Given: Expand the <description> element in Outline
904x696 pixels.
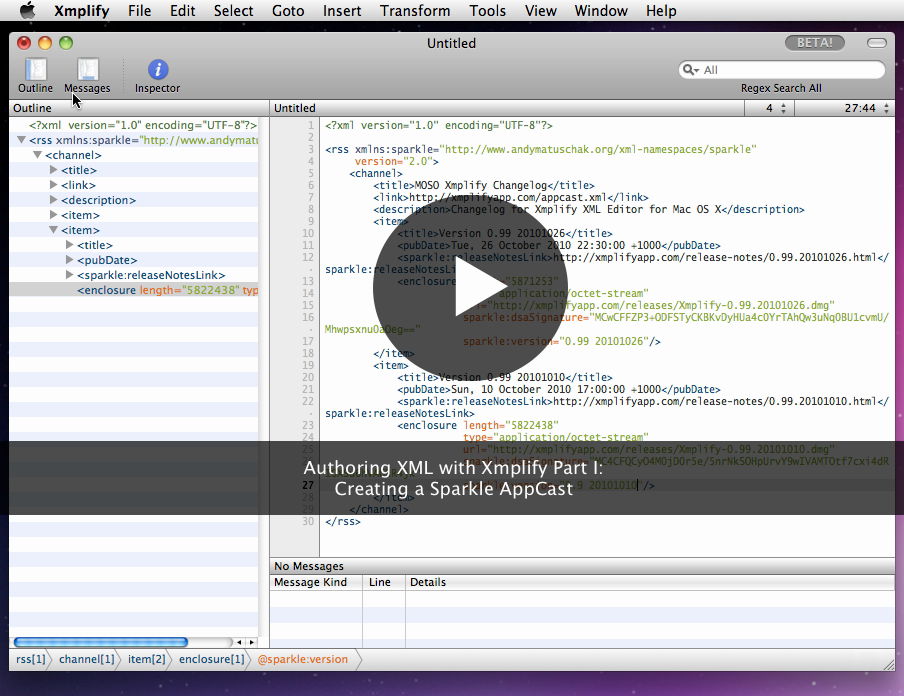Looking at the screenshot, I should click(x=53, y=199).
